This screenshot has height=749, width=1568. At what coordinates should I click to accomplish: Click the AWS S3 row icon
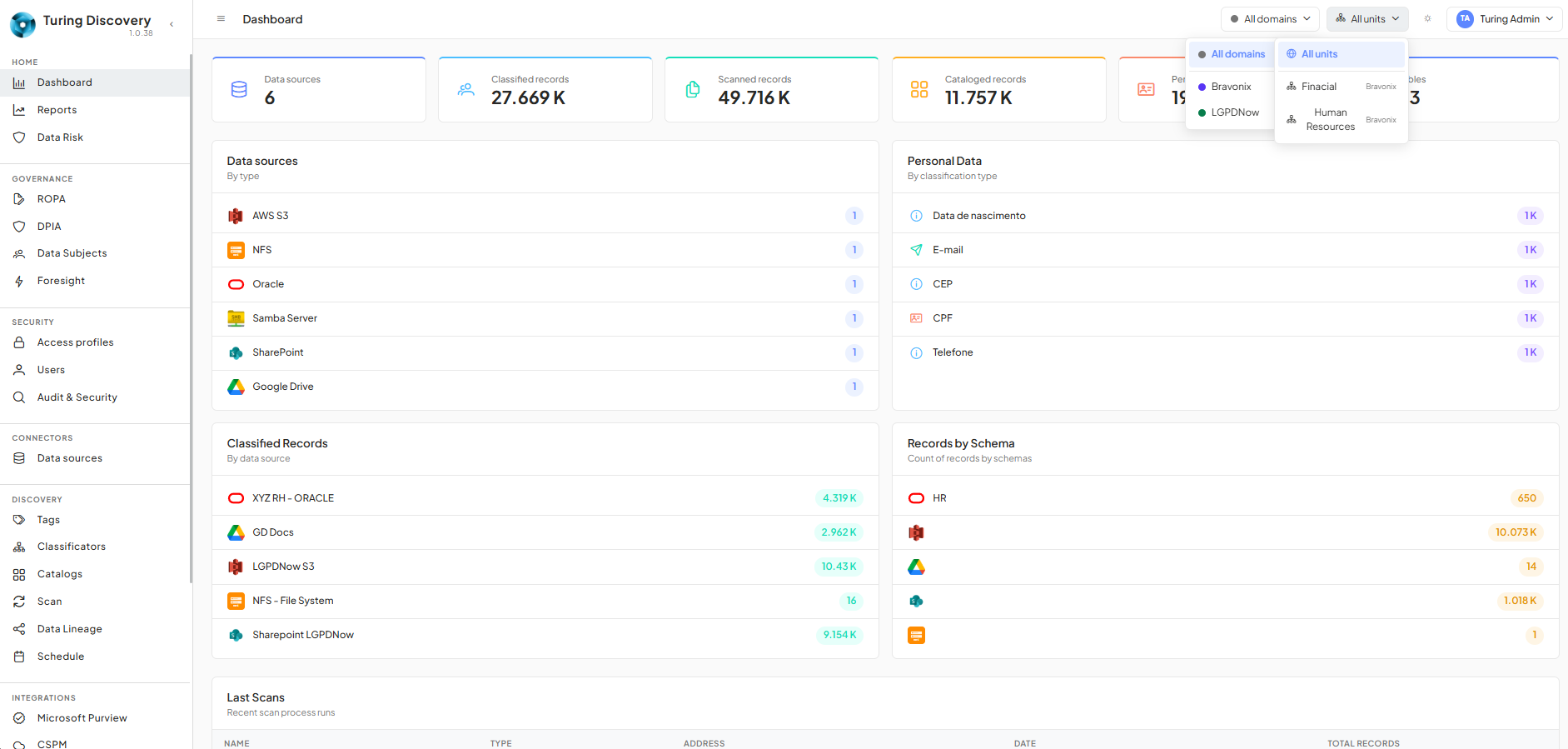pyautogui.click(x=236, y=216)
